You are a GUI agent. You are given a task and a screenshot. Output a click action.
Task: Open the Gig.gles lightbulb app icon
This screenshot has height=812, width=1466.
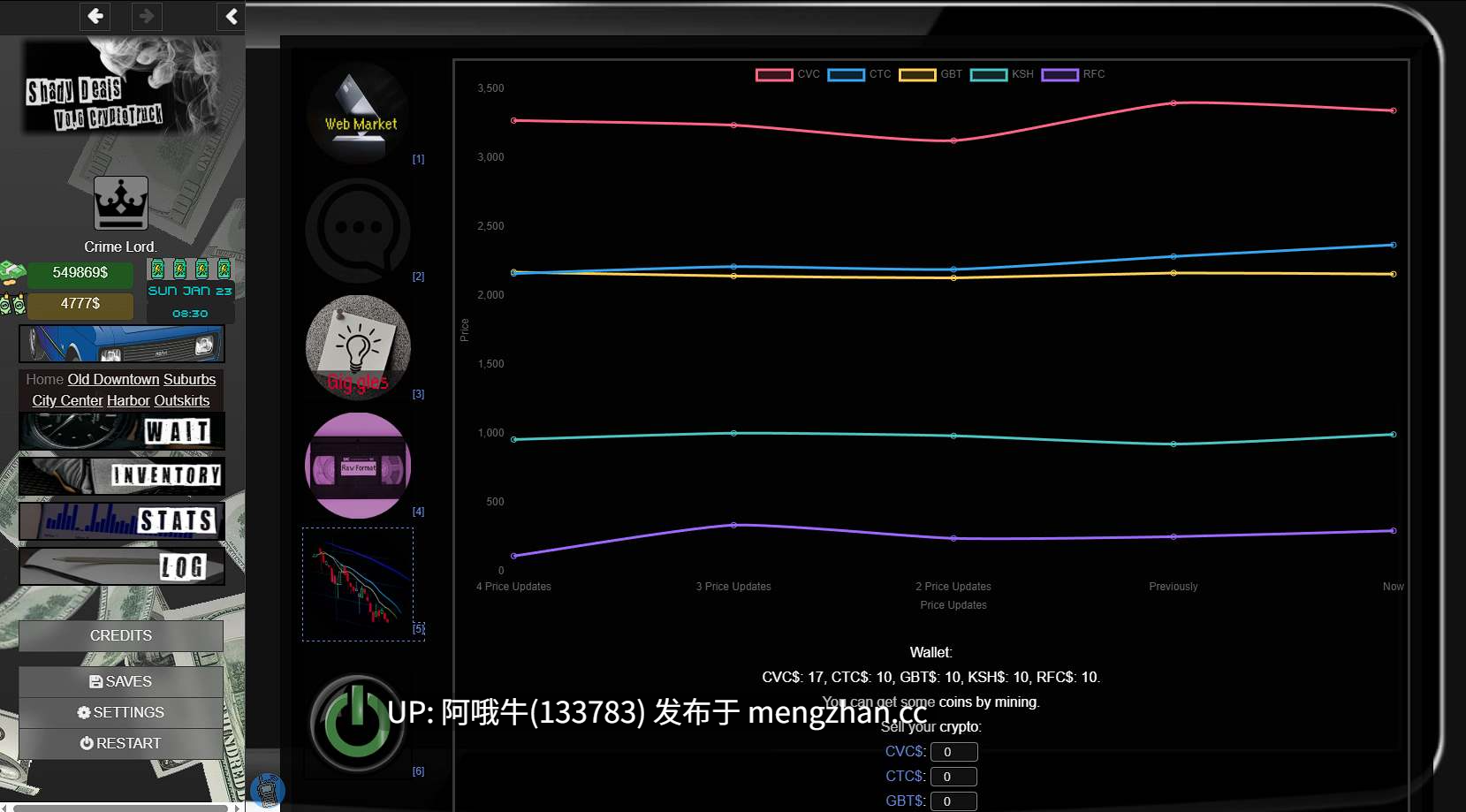[358, 348]
